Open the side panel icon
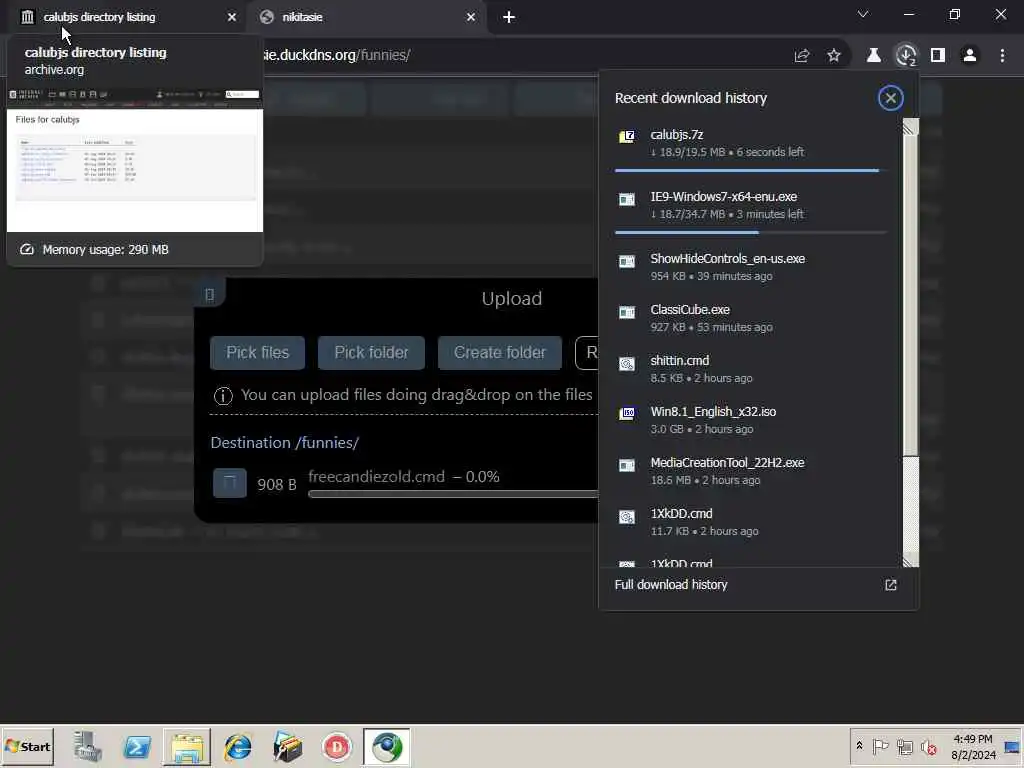Screen dimensions: 1024x768 coord(938,56)
